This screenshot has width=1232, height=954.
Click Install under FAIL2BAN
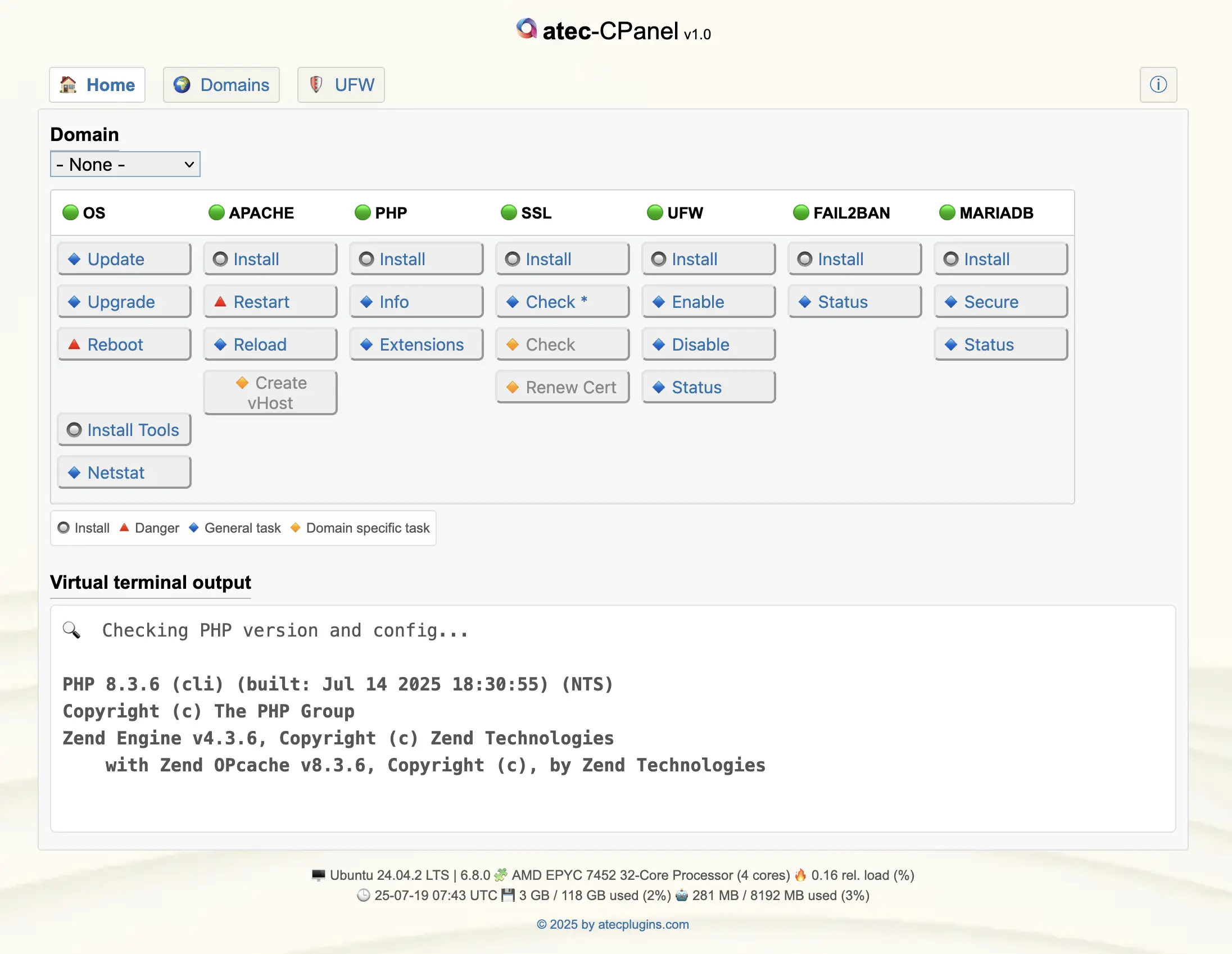click(x=855, y=259)
